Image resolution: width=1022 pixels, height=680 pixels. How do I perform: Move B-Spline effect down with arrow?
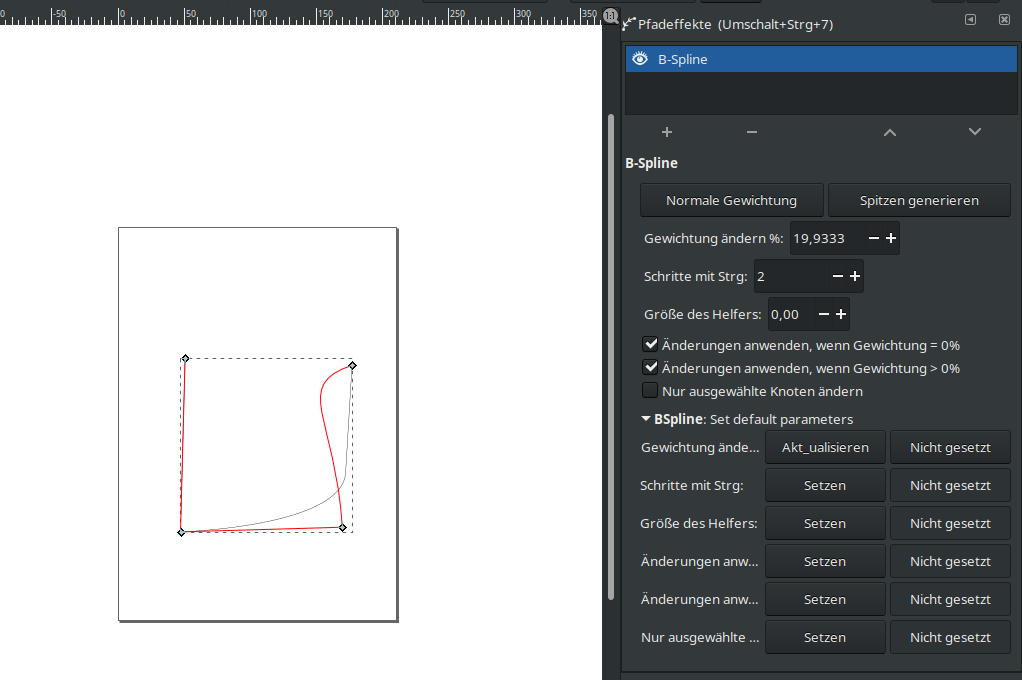point(975,132)
